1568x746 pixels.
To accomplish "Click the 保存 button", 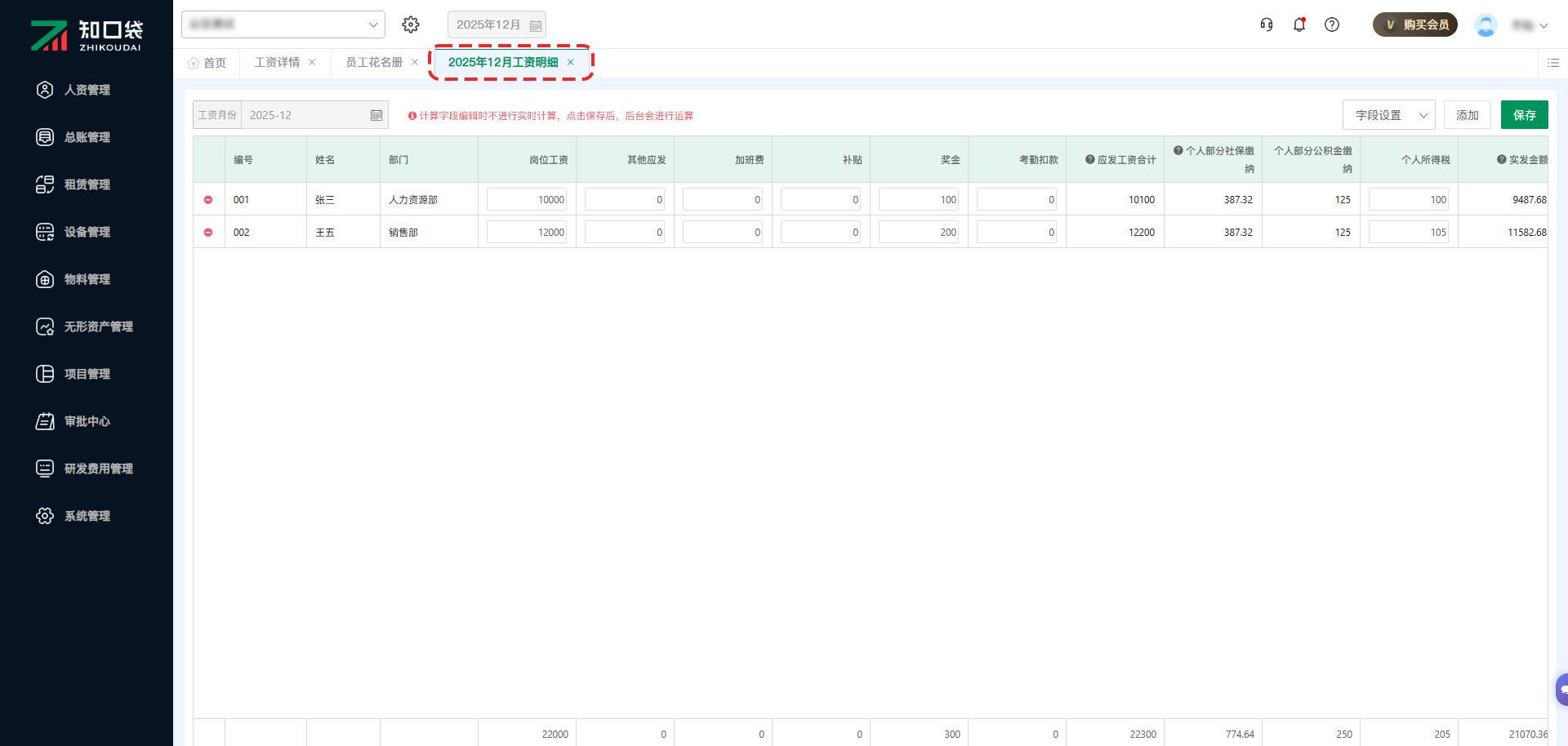I will pos(1524,115).
